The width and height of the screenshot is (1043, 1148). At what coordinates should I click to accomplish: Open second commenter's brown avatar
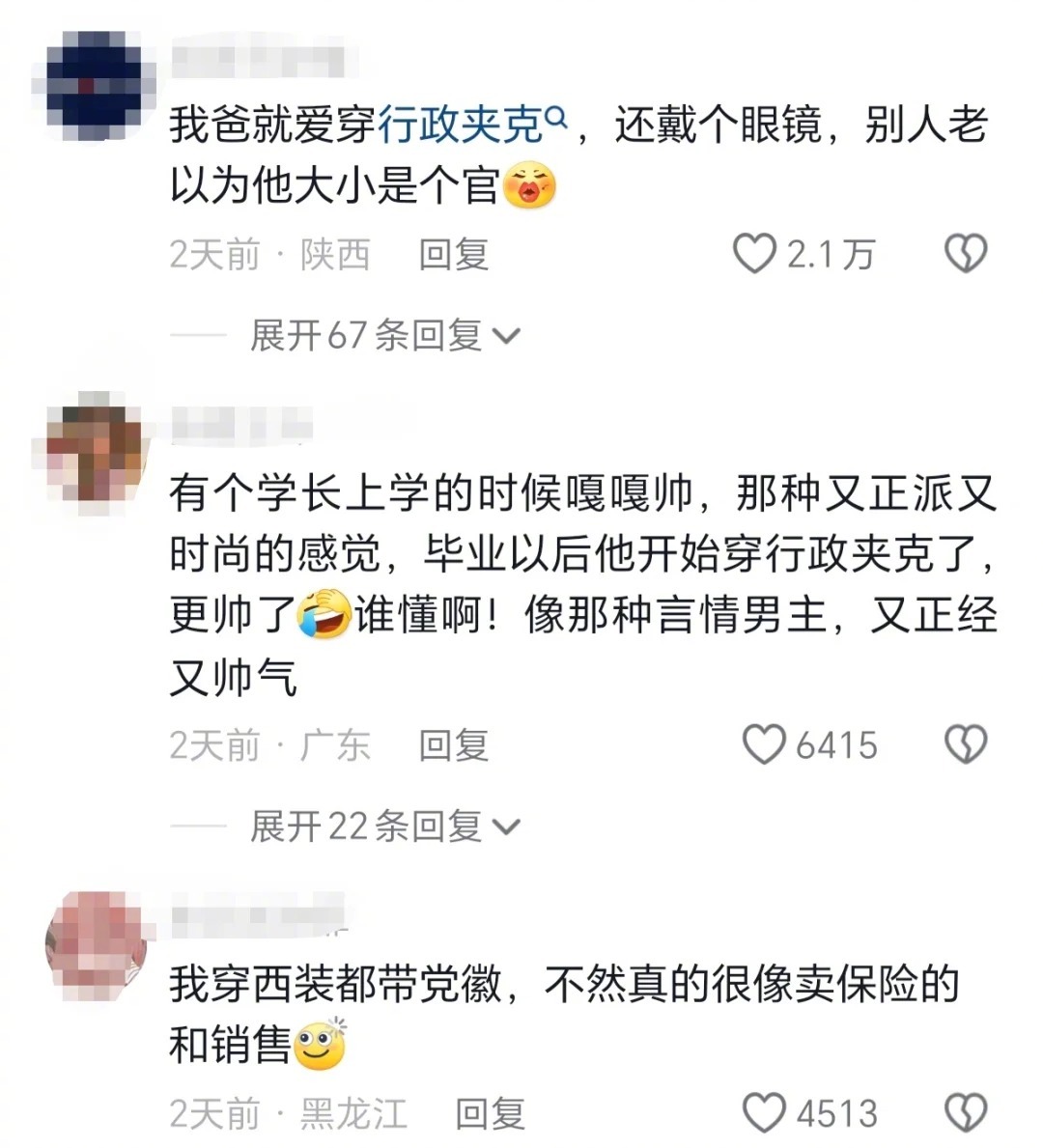coord(96,448)
